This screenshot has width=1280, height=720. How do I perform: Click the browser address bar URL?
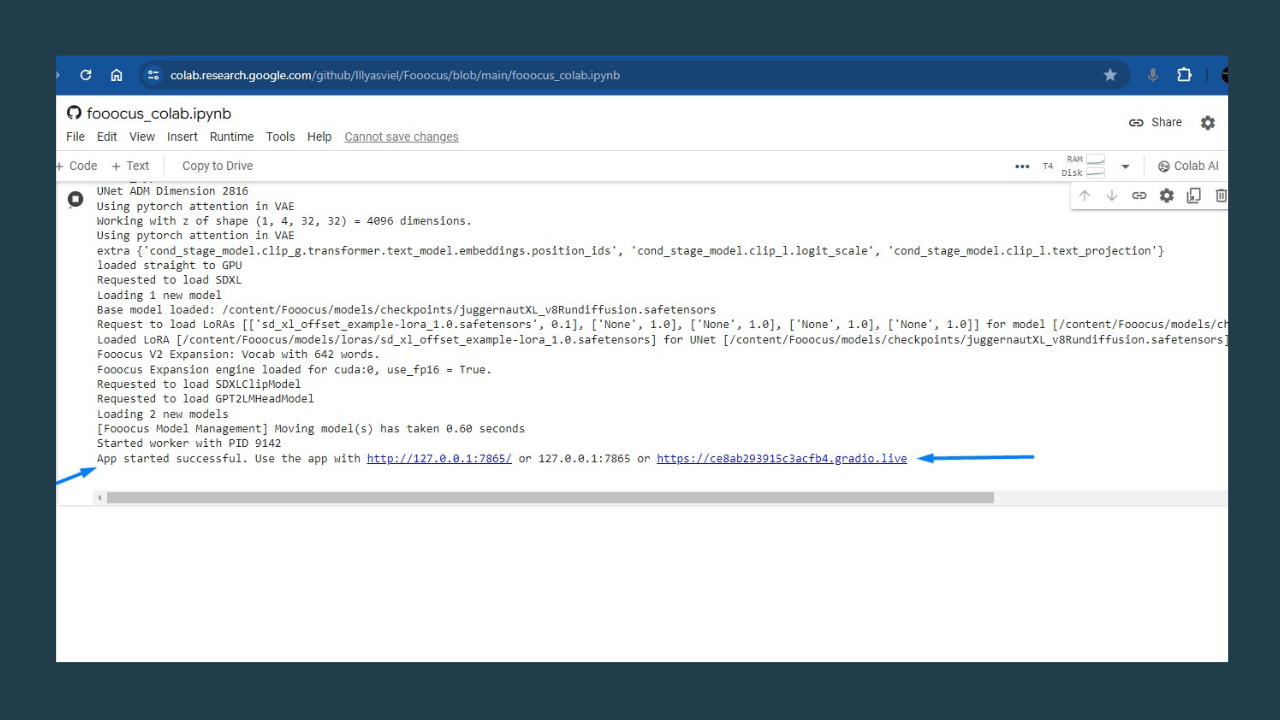395,75
